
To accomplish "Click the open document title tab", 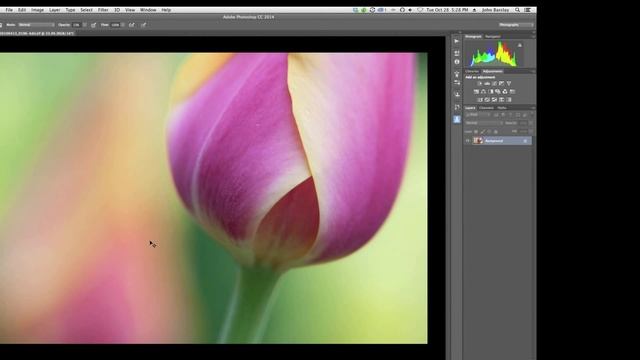I will [x=37, y=33].
